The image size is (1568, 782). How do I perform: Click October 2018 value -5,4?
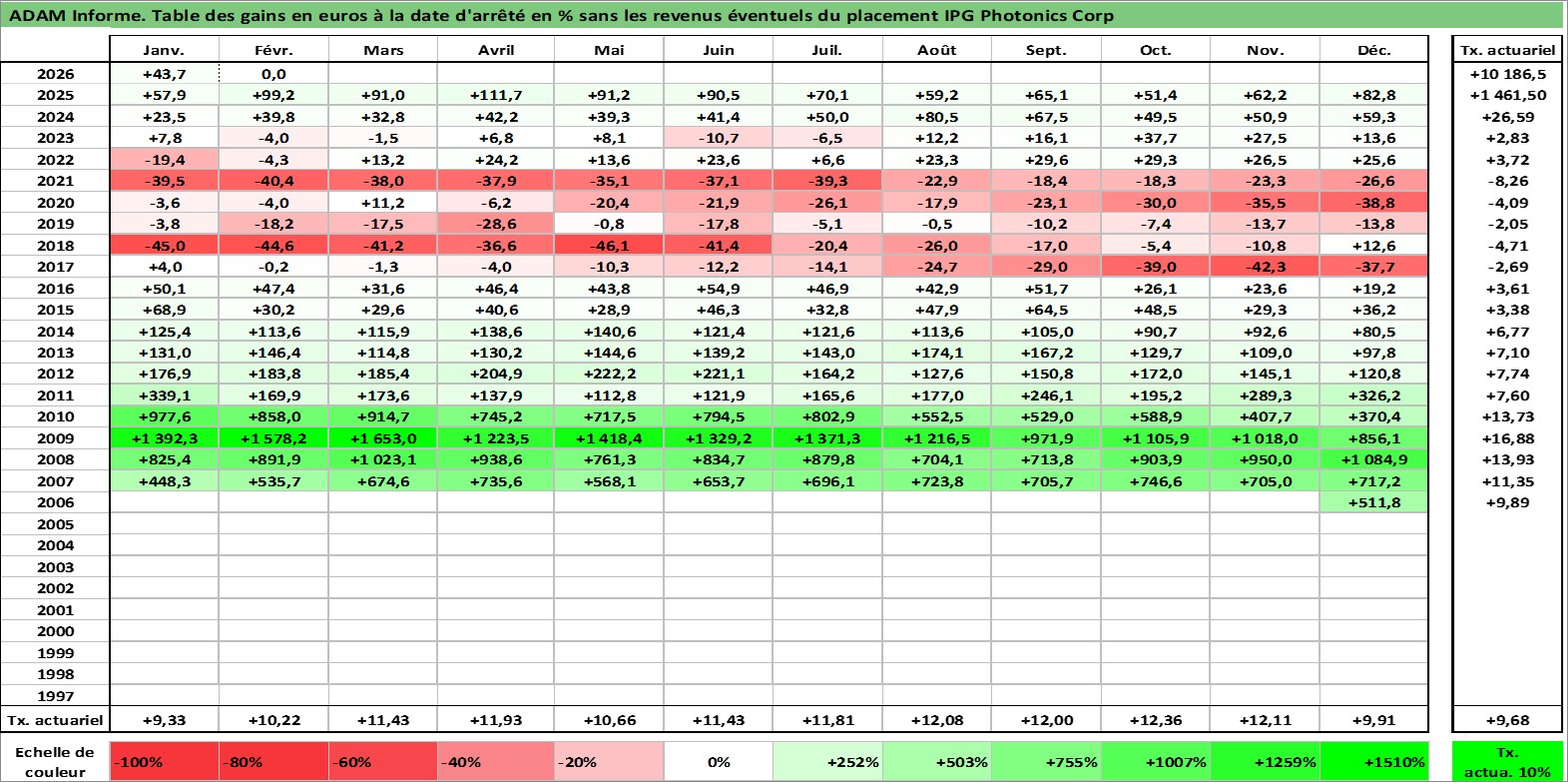[1155, 246]
